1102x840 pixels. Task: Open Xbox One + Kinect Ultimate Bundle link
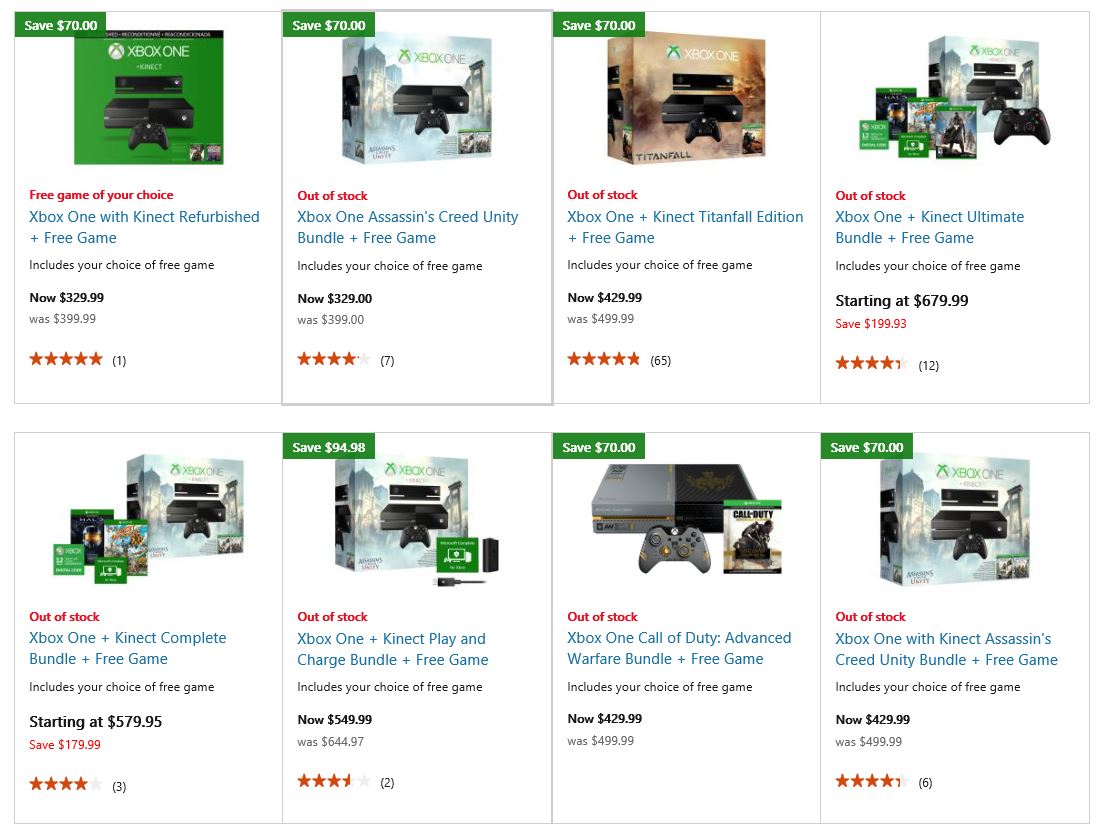[929, 227]
